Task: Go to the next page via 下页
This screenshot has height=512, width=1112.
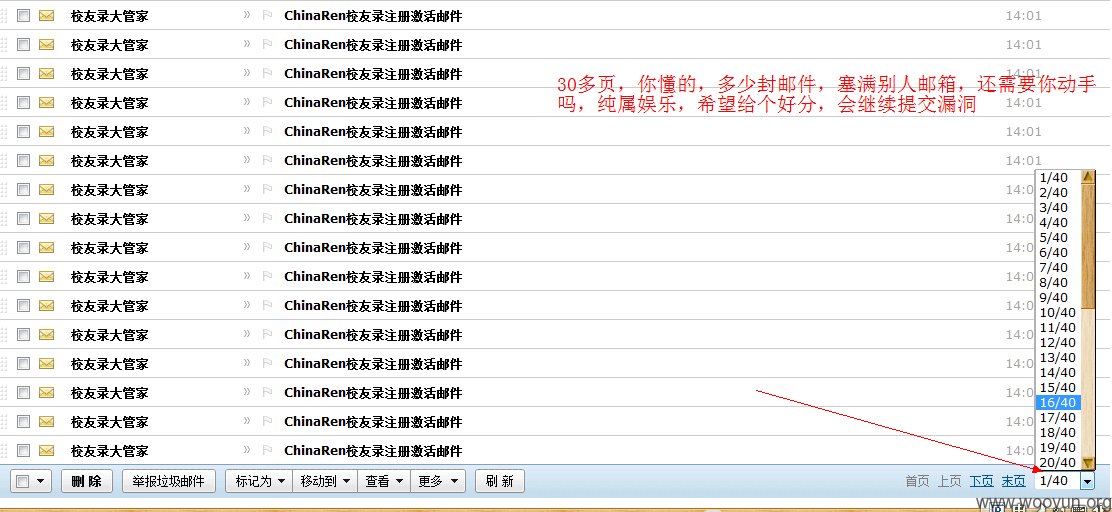Action: (982, 481)
